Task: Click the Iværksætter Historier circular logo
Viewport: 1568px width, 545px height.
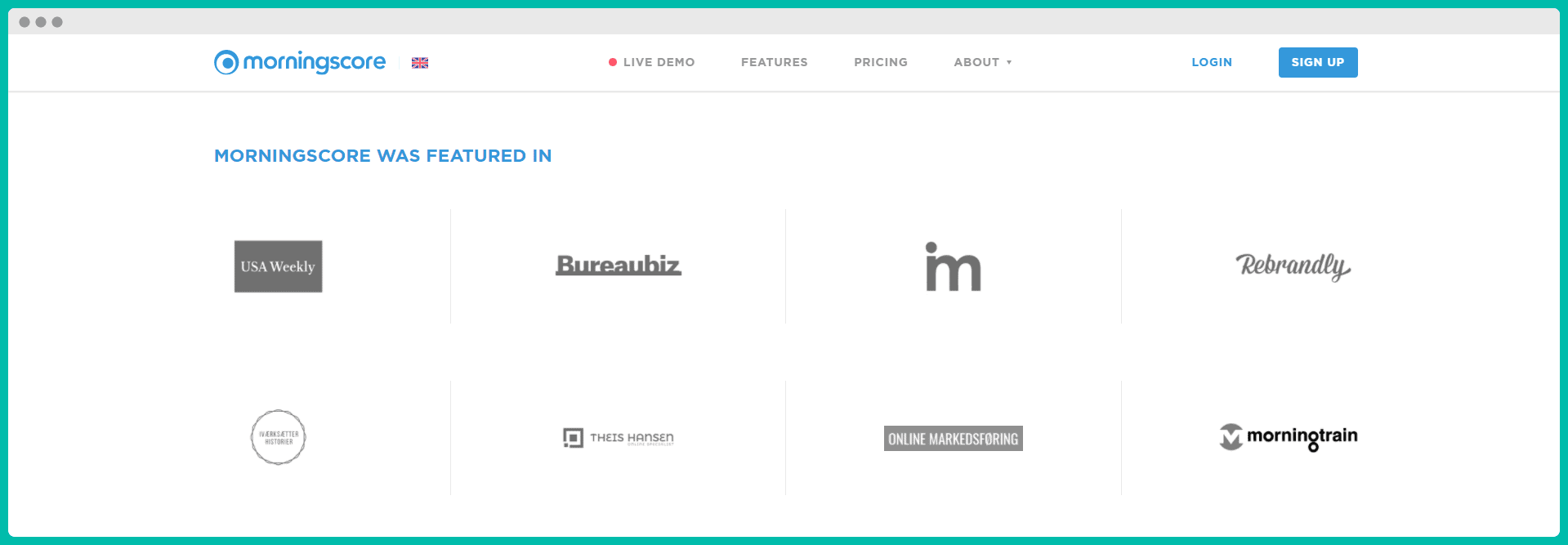Action: 279,437
